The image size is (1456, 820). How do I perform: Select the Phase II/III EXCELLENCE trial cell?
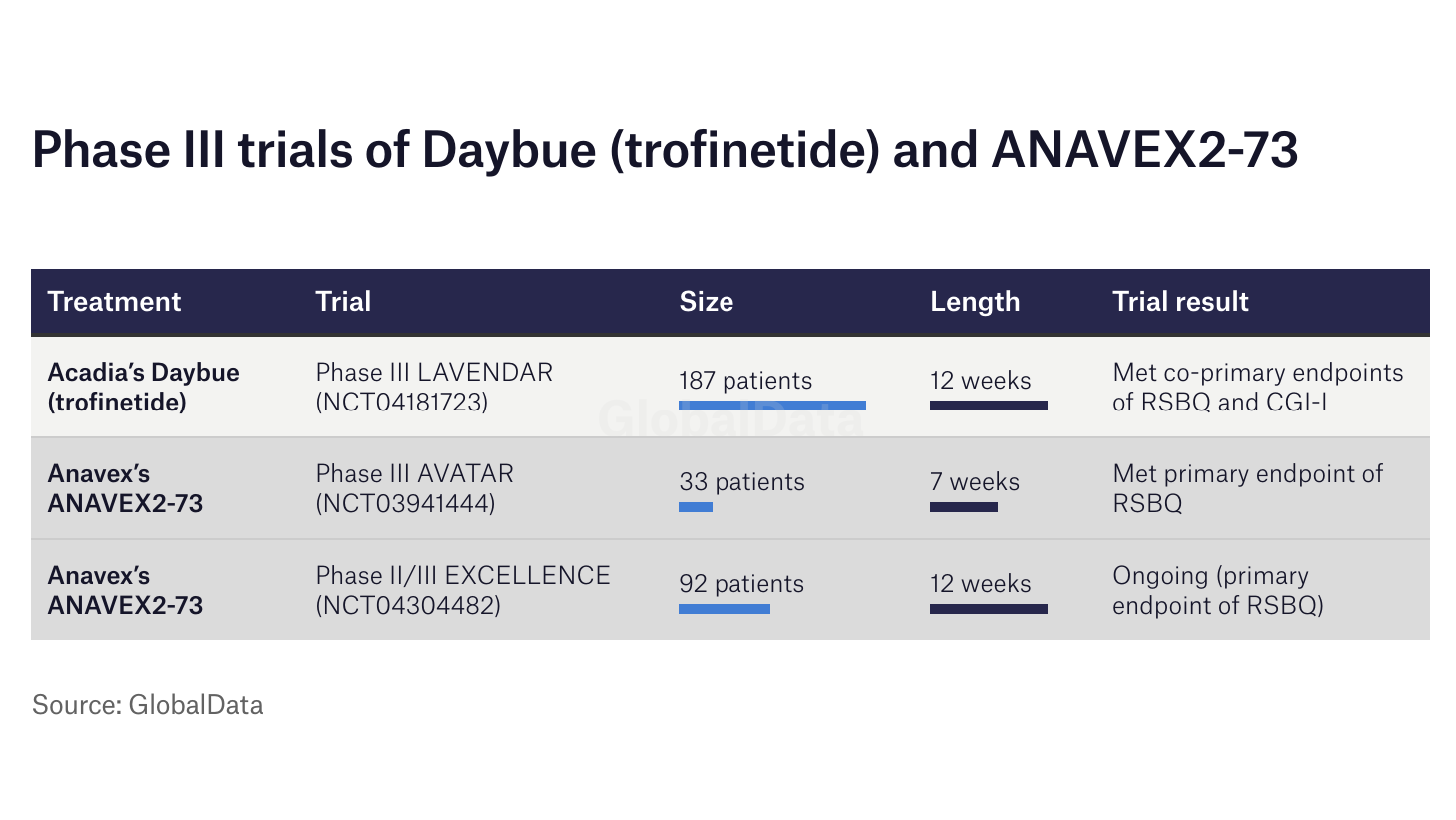click(462, 590)
